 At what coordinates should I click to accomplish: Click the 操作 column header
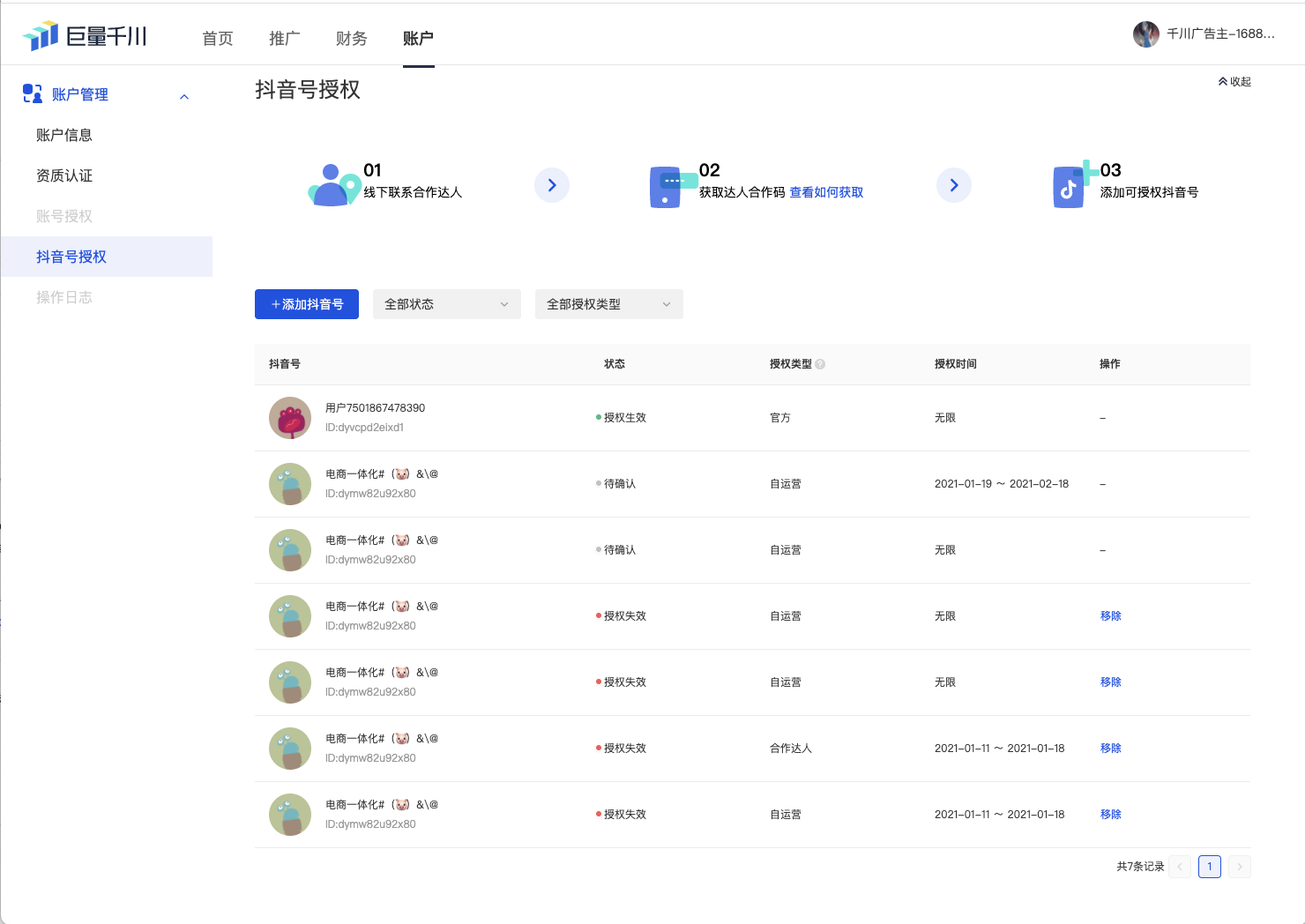click(1110, 364)
